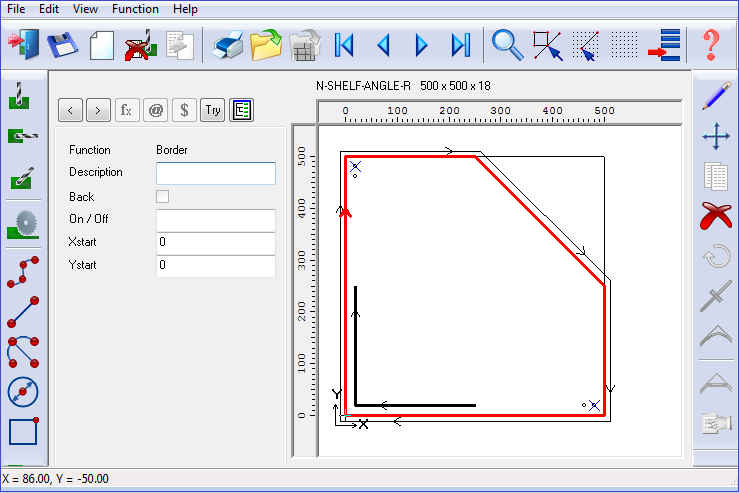The height and width of the screenshot is (493, 739).
Task: Open the Edit menu
Action: 49,9
